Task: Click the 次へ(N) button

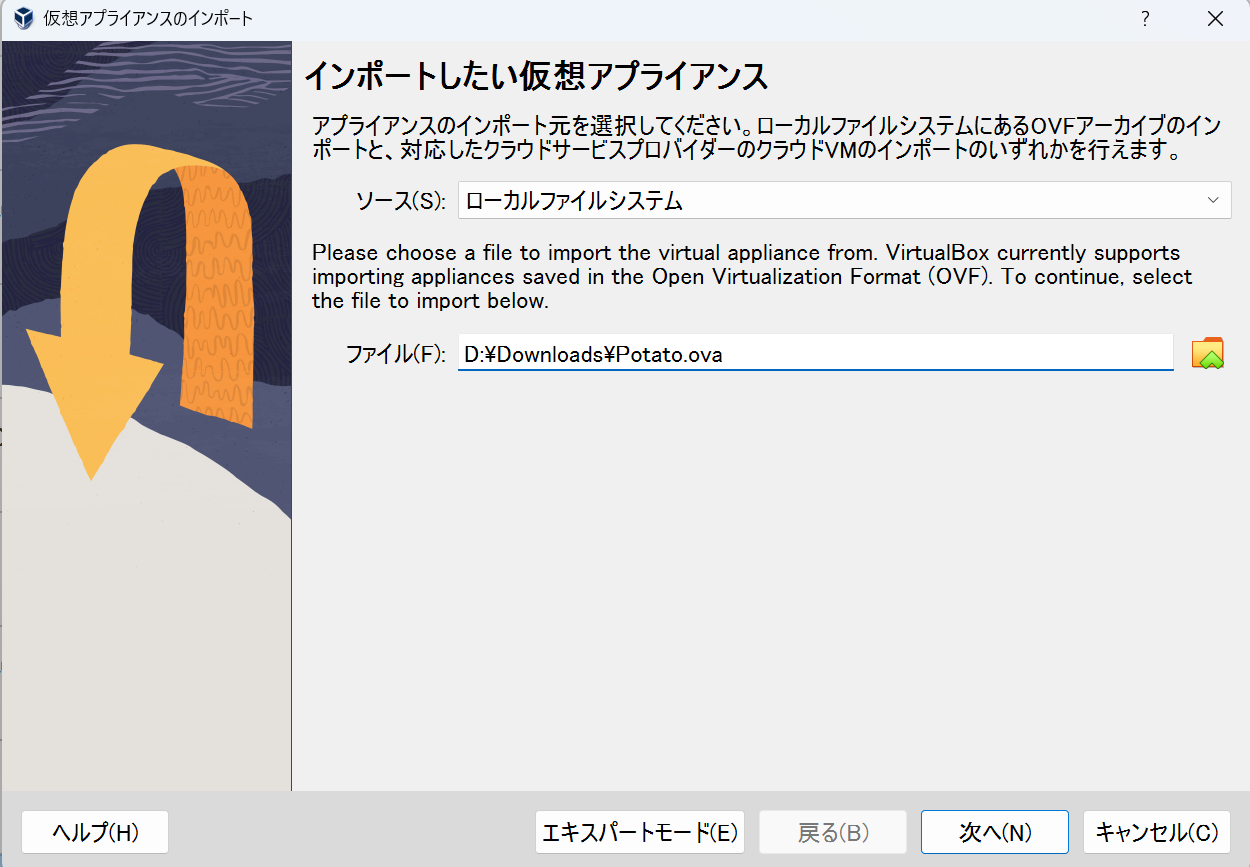Action: [x=995, y=832]
